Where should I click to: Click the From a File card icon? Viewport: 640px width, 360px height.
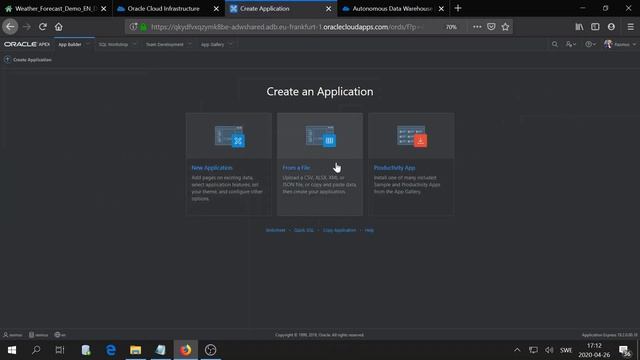click(321, 136)
